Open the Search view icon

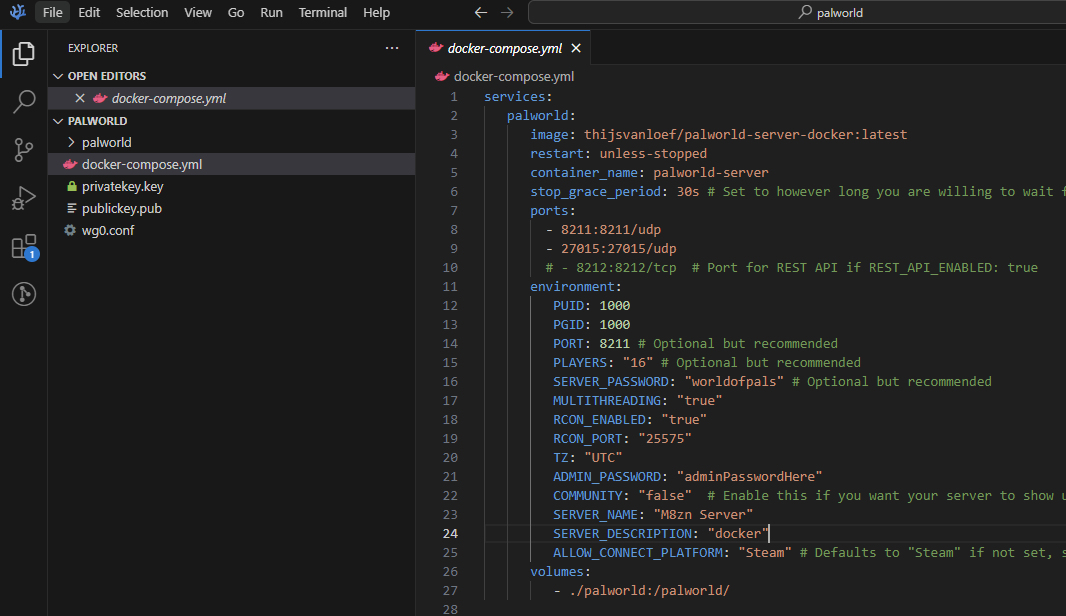[x=23, y=101]
